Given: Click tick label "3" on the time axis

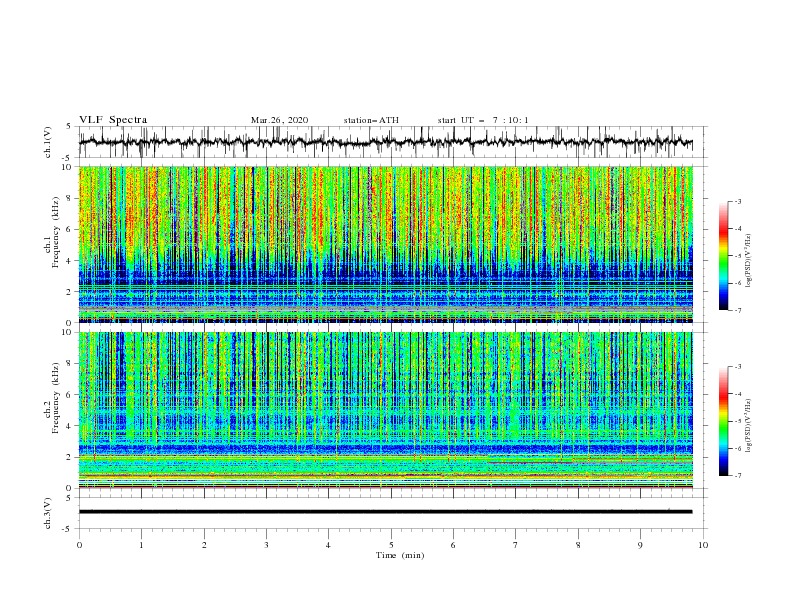Looking at the screenshot, I should (x=266, y=545).
